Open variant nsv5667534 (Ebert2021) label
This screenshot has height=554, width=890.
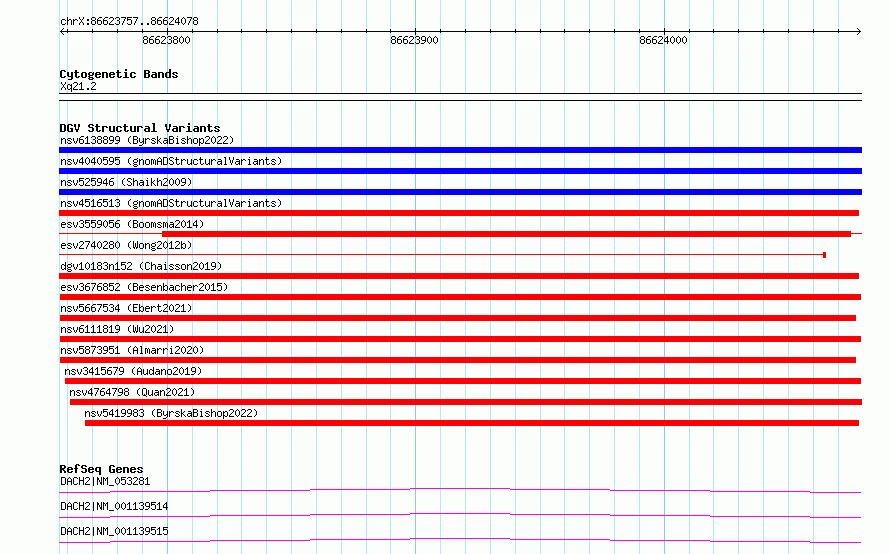pyautogui.click(x=126, y=308)
